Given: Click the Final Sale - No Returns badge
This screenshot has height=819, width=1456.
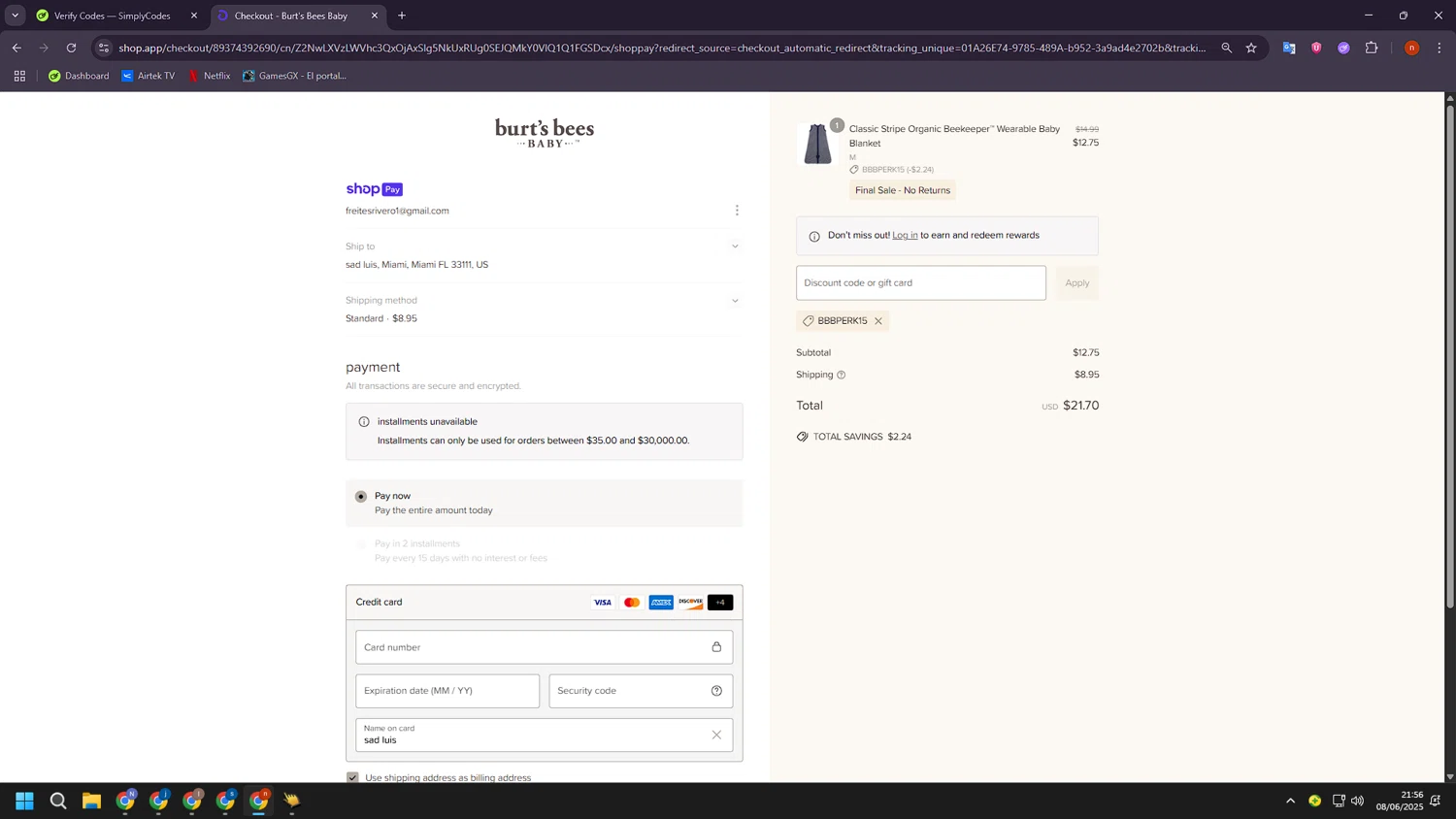Looking at the screenshot, I should coord(903,190).
